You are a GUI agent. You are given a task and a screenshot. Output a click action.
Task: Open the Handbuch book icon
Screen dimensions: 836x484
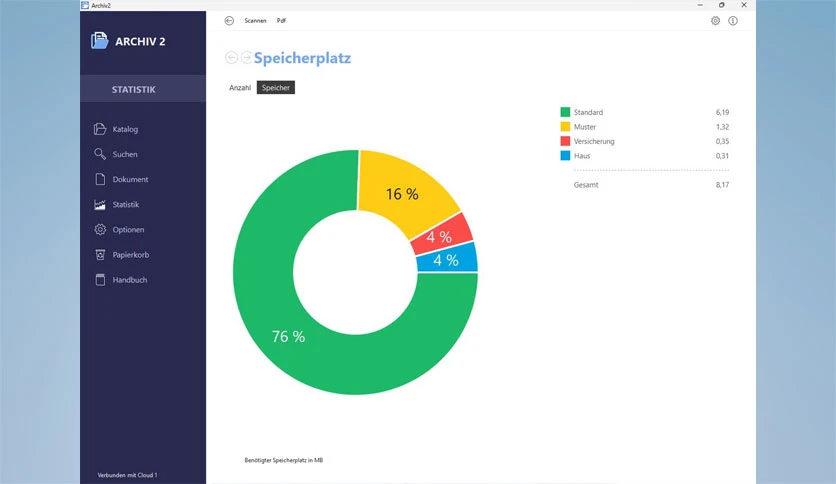(x=100, y=280)
